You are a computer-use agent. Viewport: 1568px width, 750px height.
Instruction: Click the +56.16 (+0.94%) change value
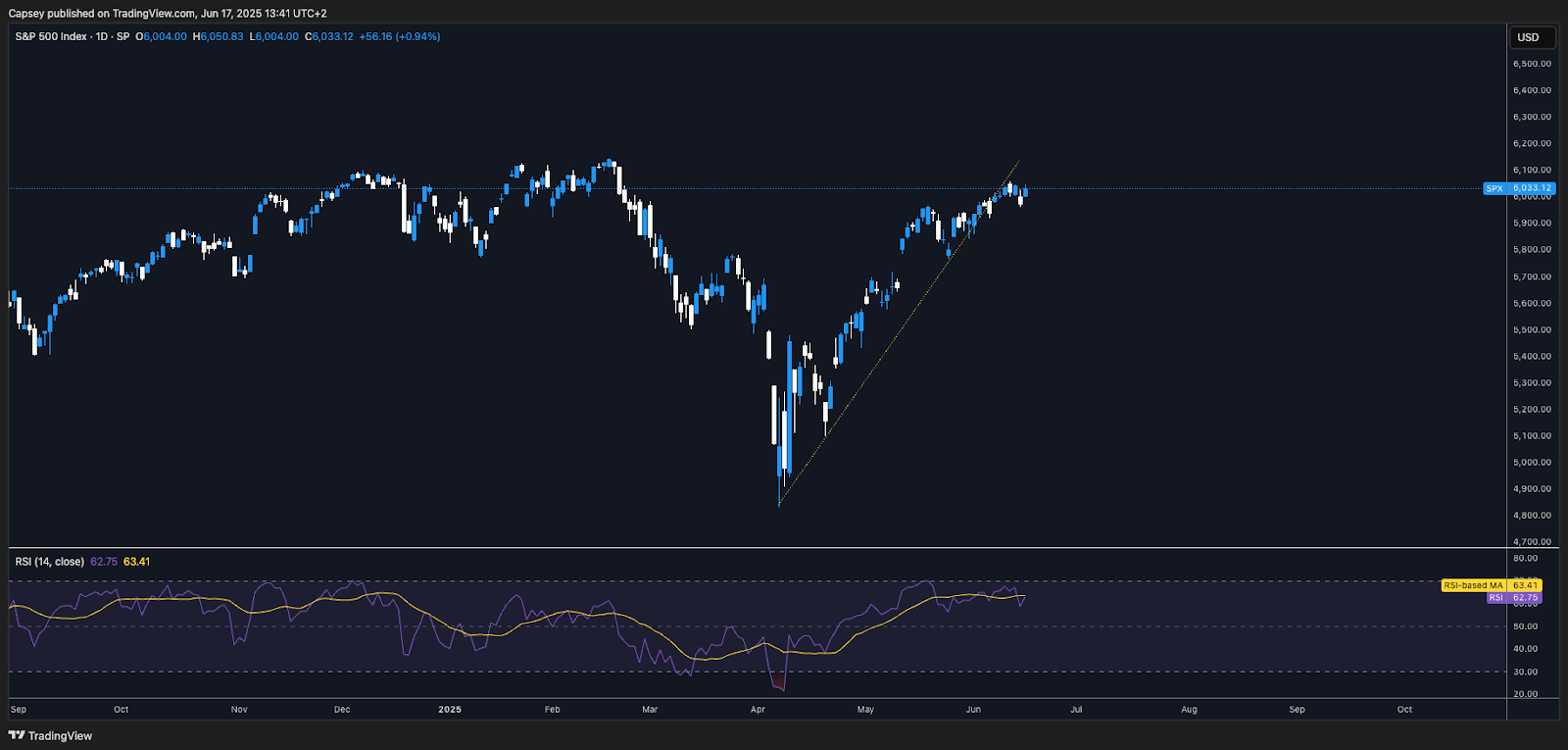click(400, 36)
